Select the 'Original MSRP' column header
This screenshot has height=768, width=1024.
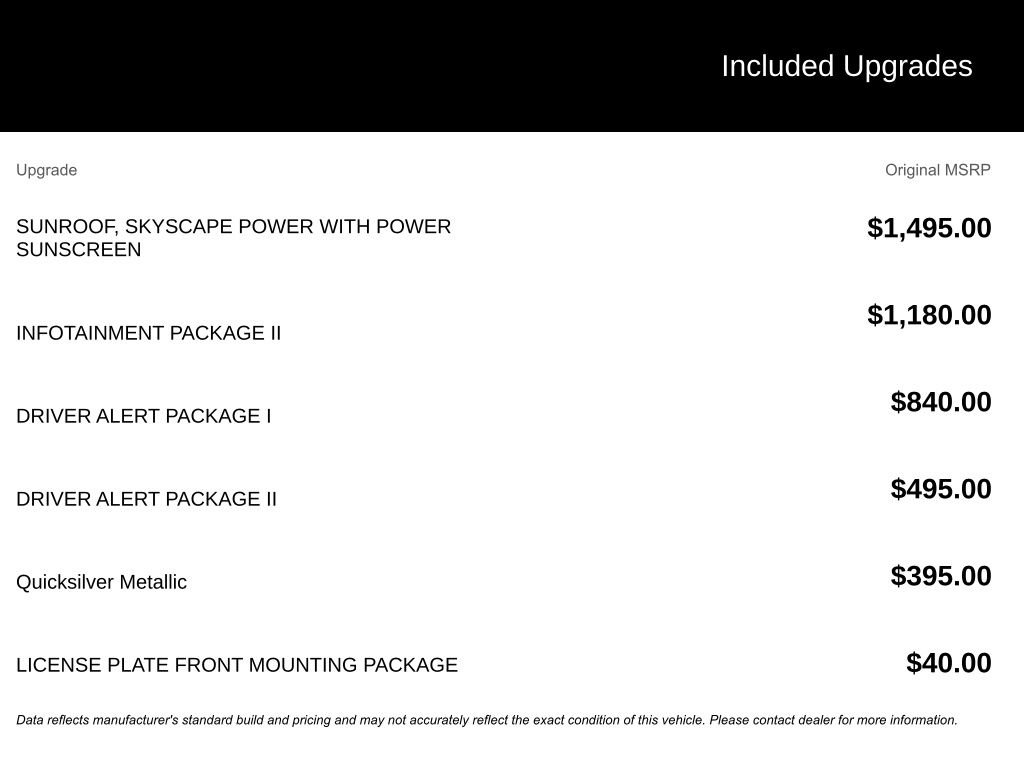tap(937, 170)
